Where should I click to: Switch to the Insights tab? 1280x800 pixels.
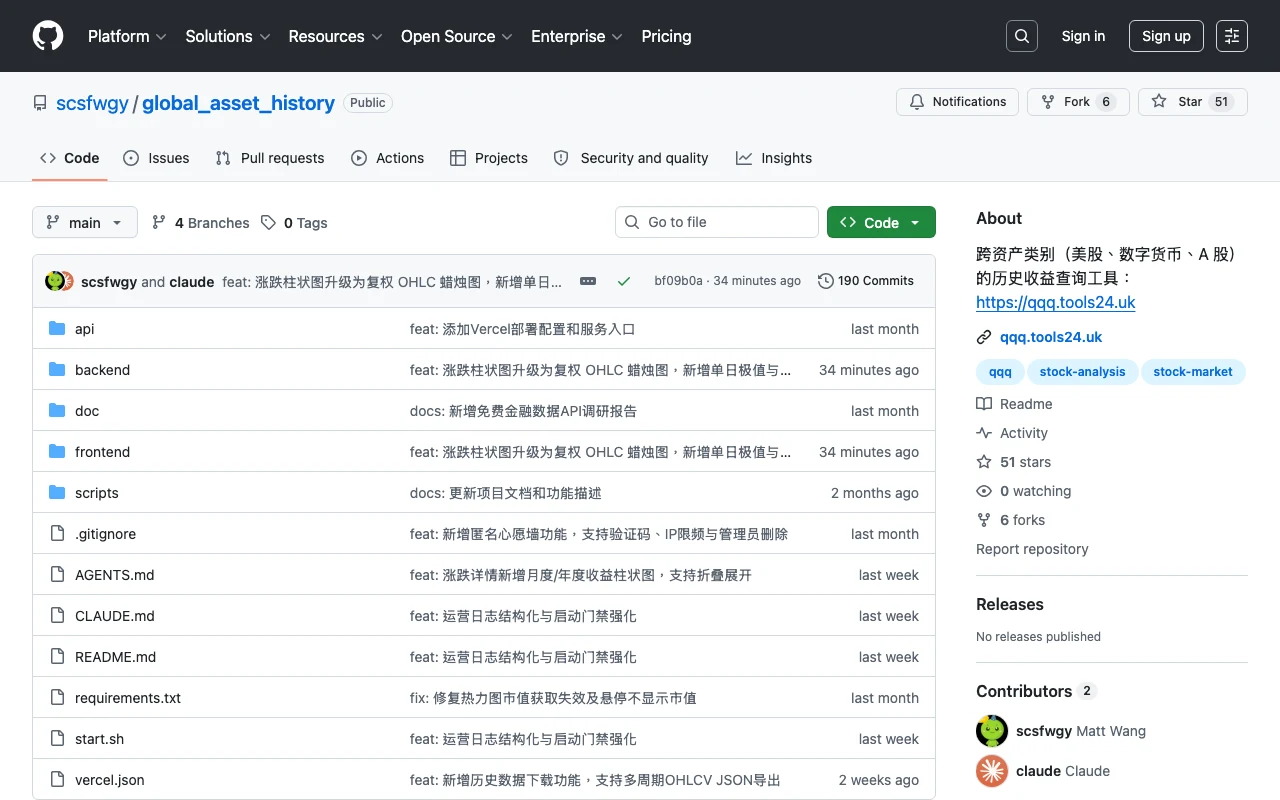(x=774, y=158)
